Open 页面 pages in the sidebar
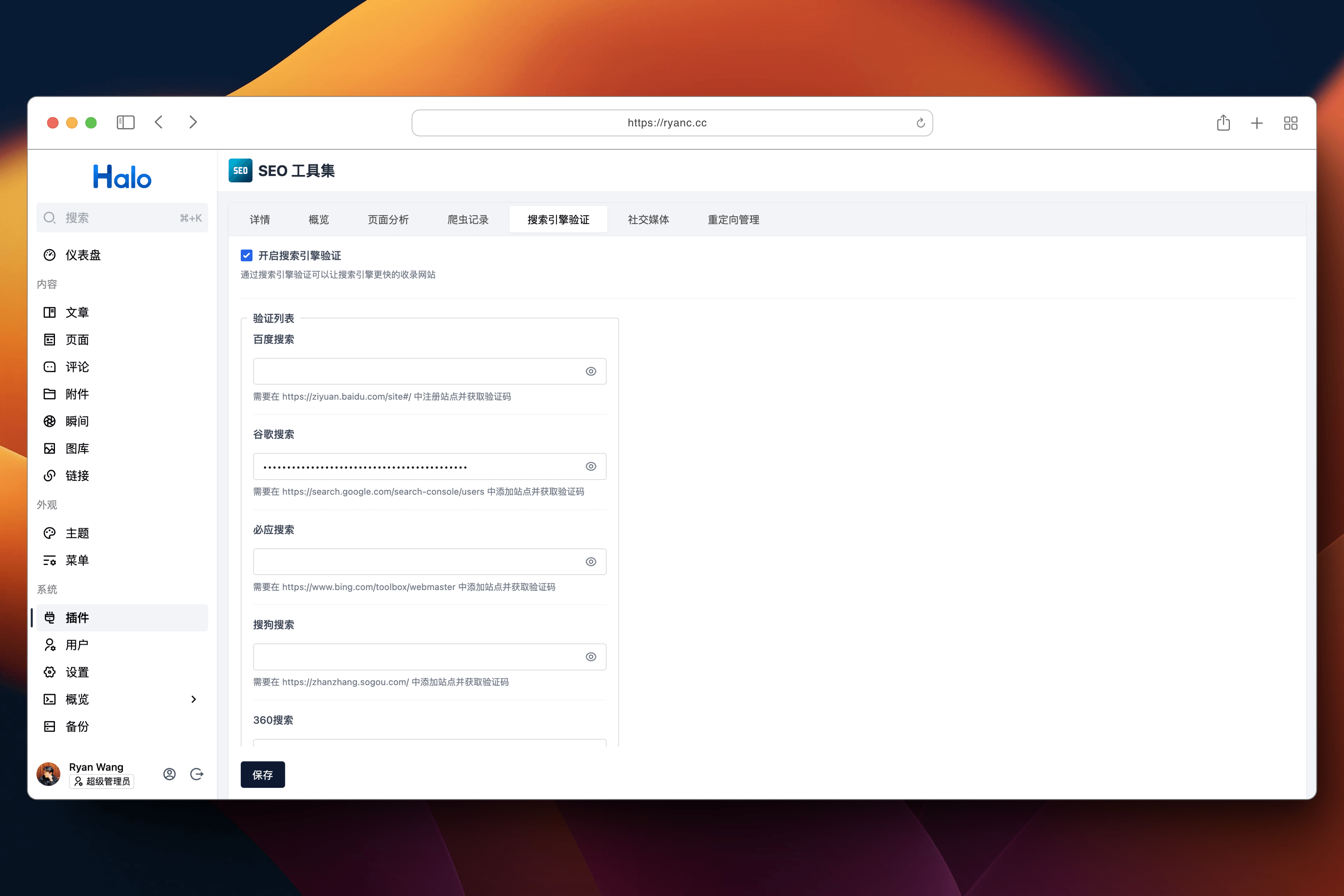 122,339
